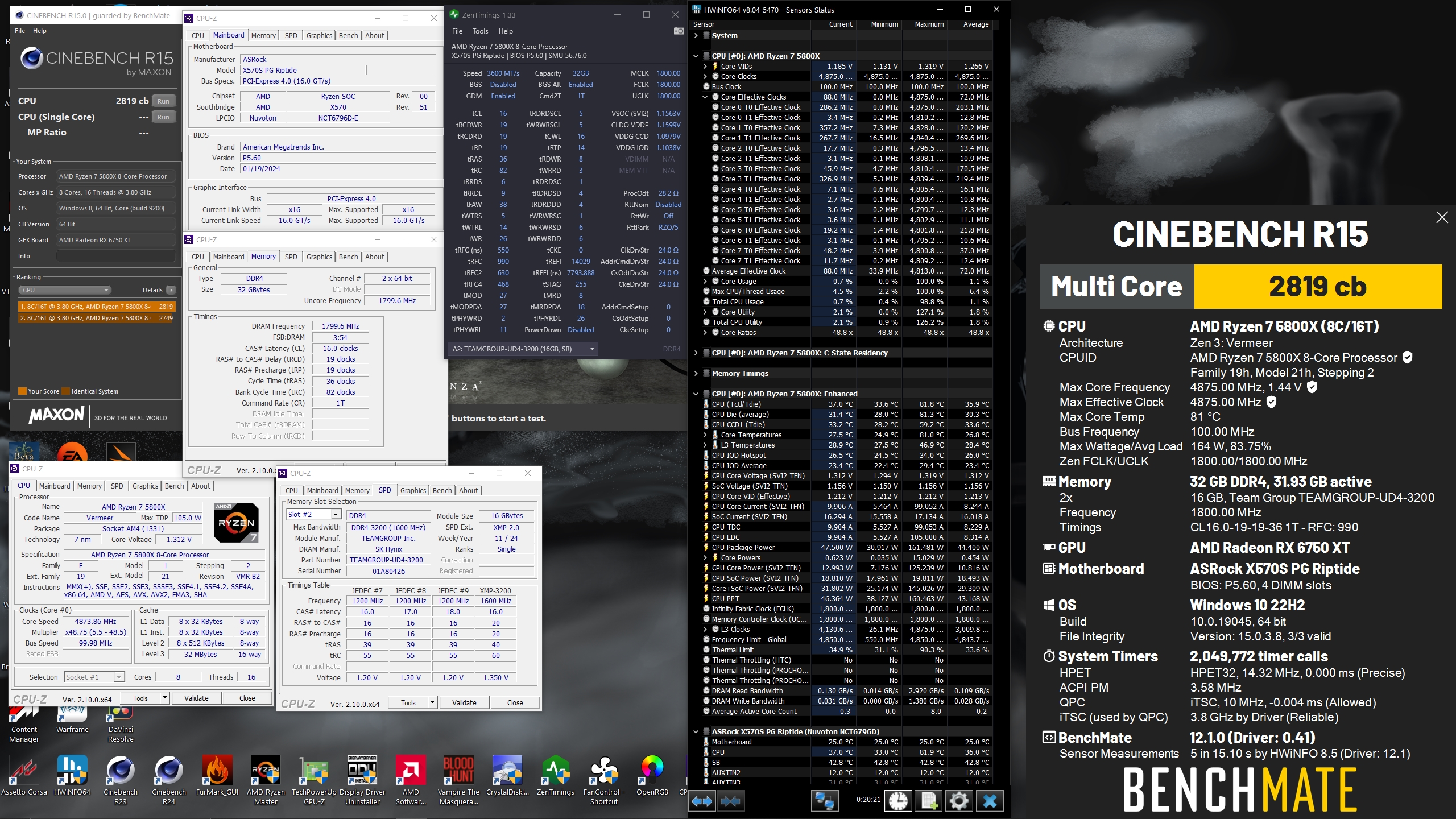
Task: Open DaVinci Resolve desktop shortcut
Action: pyautogui.click(x=121, y=723)
